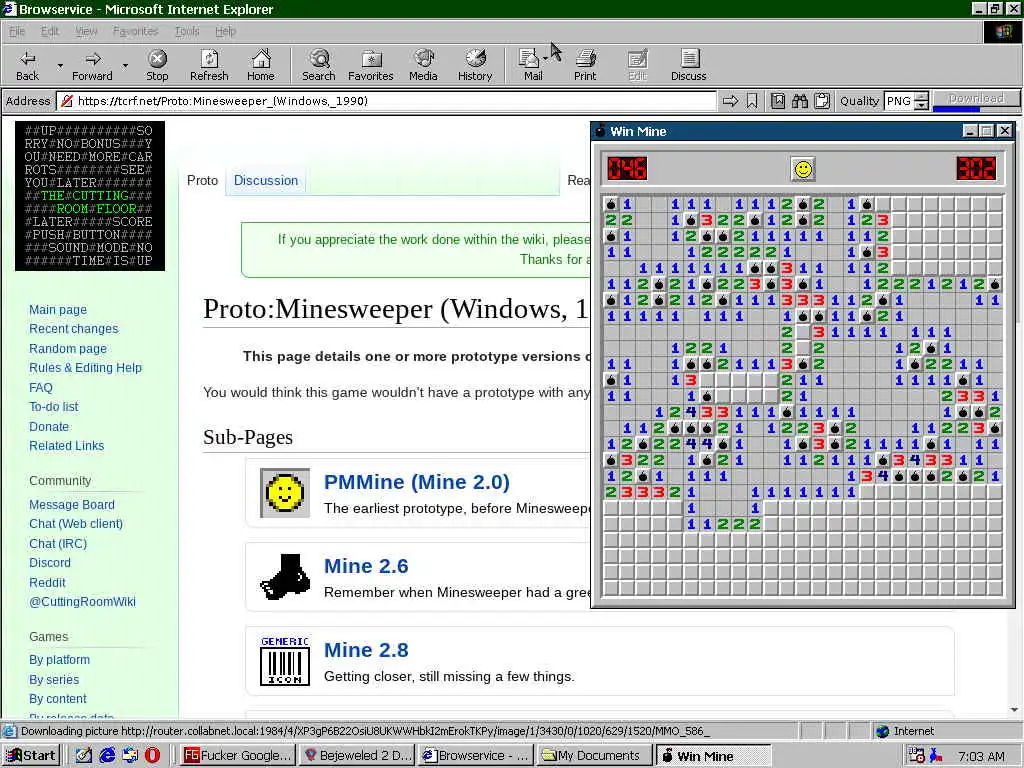
Task: Switch to My Documents taskbar button
Action: pyautogui.click(x=594, y=755)
